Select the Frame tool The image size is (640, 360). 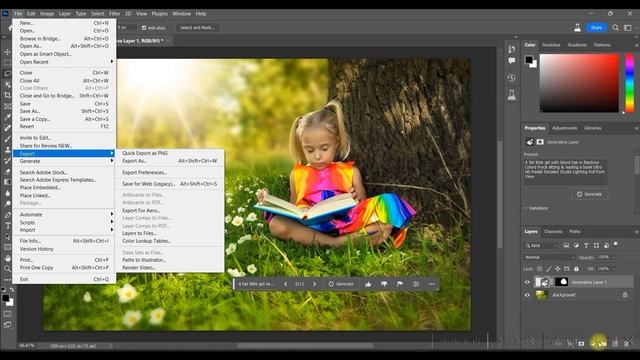7,106
